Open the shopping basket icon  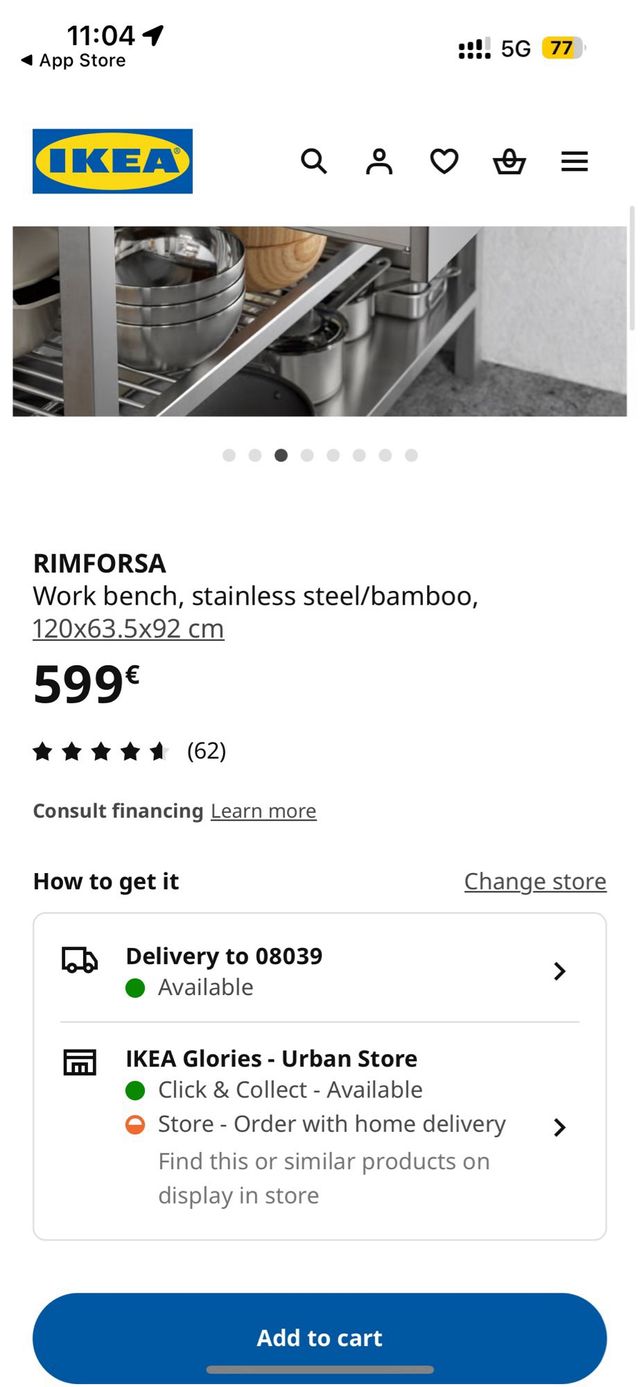(x=509, y=161)
